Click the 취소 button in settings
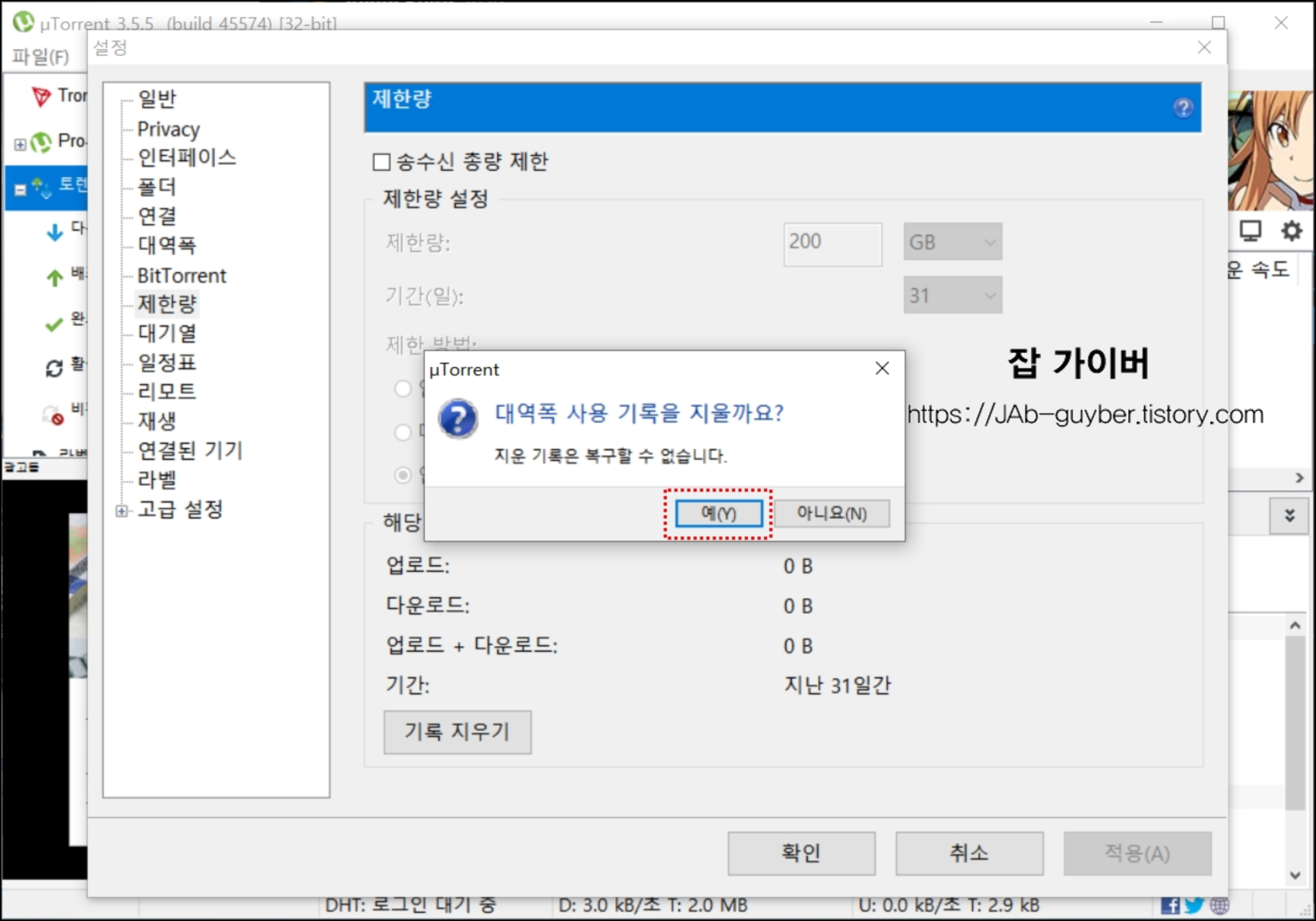The width and height of the screenshot is (1316, 921). pyautogui.click(x=969, y=853)
